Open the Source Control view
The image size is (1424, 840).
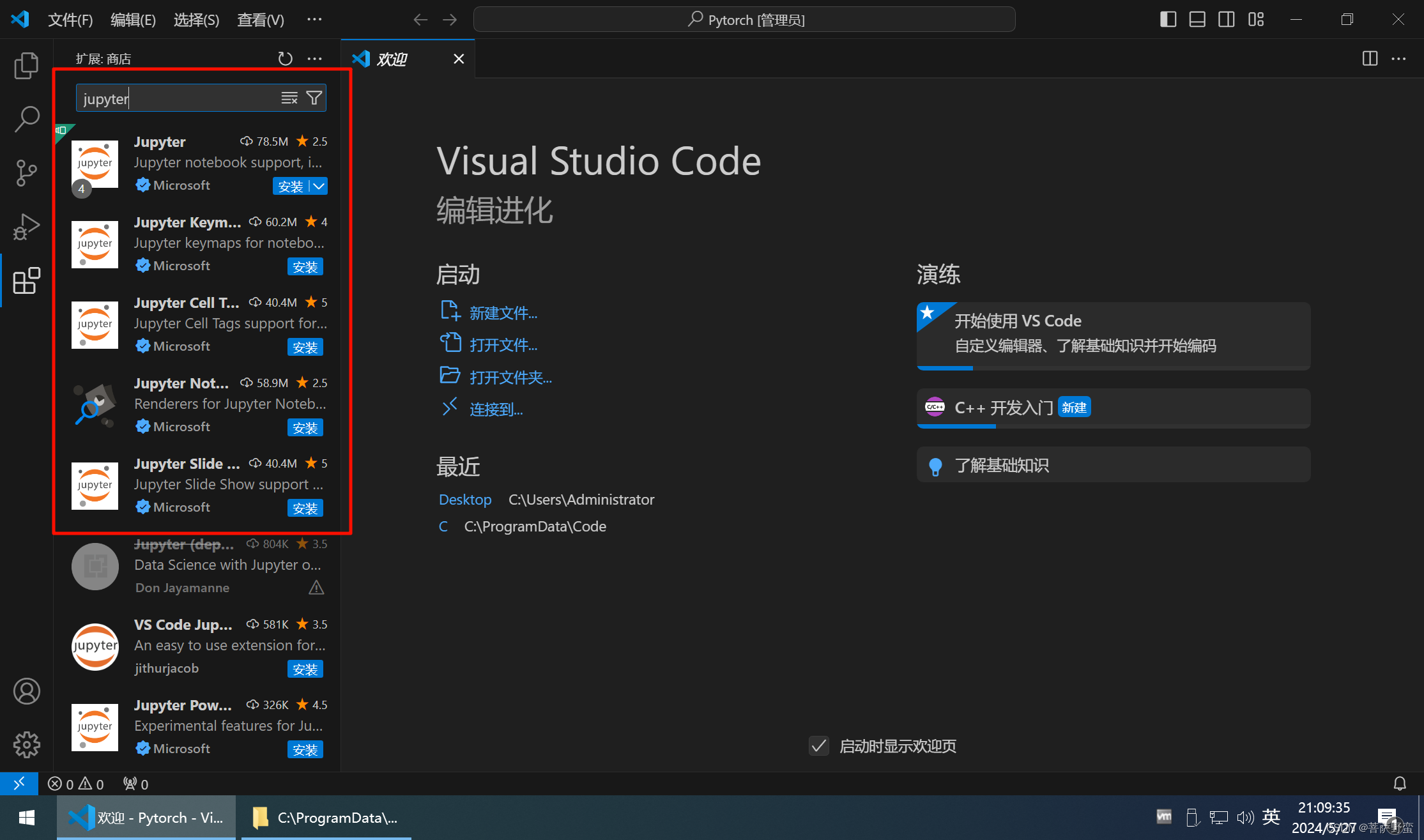tap(26, 173)
